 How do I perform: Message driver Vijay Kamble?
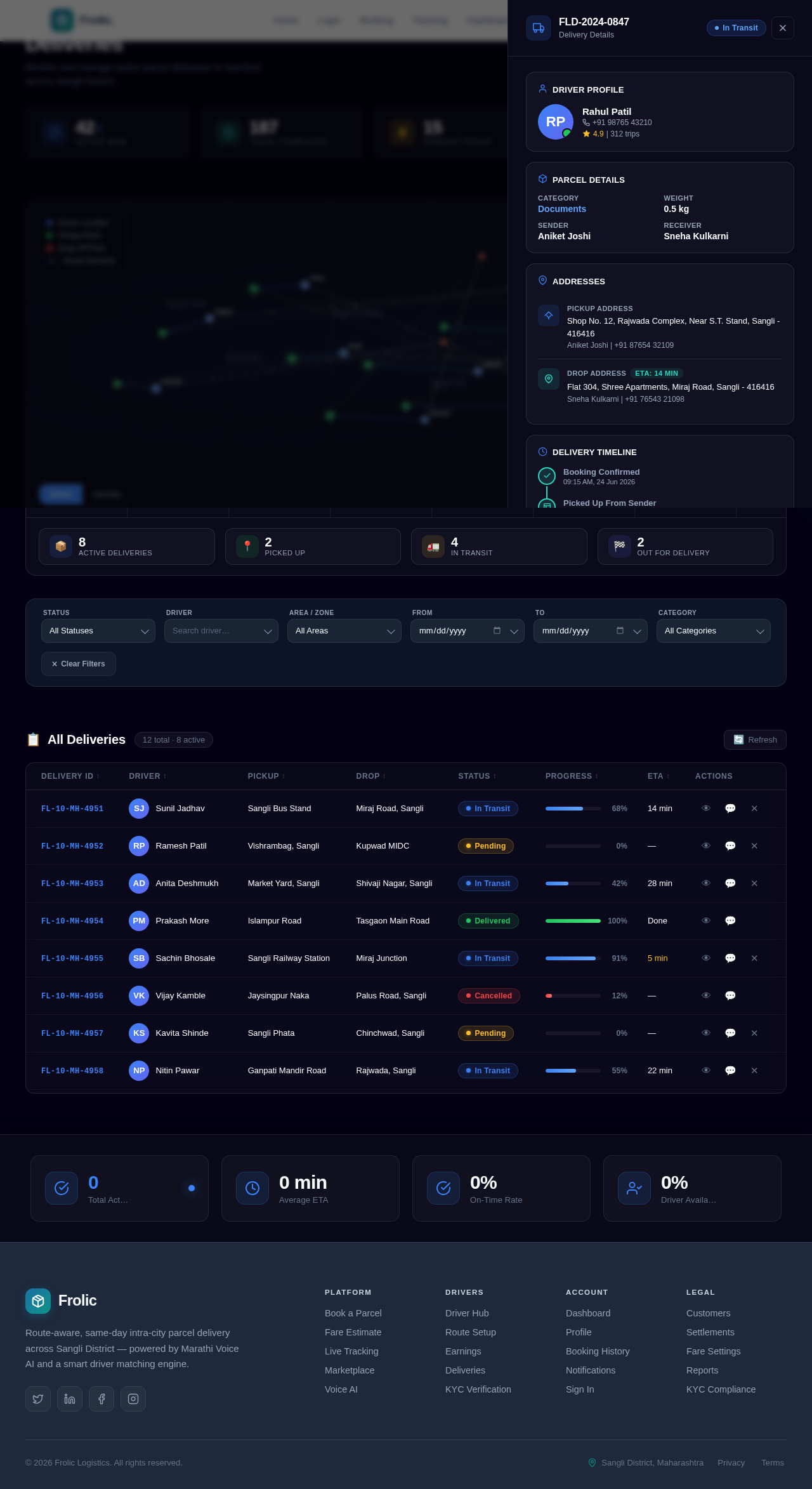coord(730,996)
